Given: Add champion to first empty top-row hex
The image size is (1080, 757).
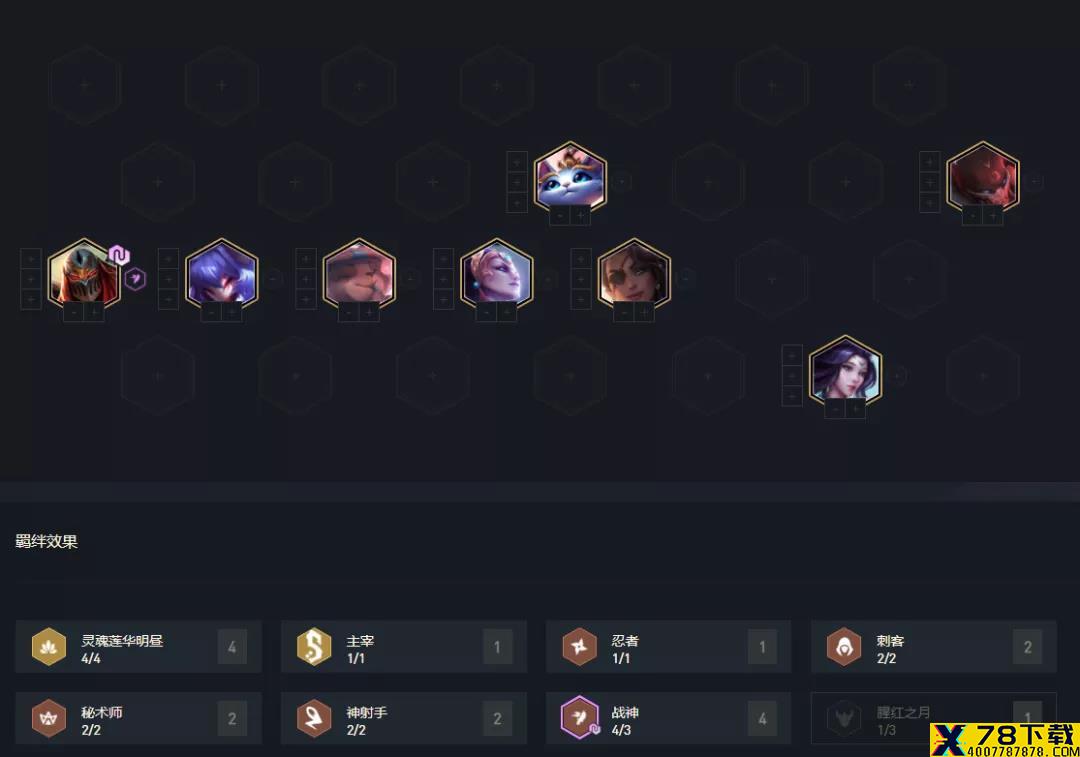Looking at the screenshot, I should point(85,85).
